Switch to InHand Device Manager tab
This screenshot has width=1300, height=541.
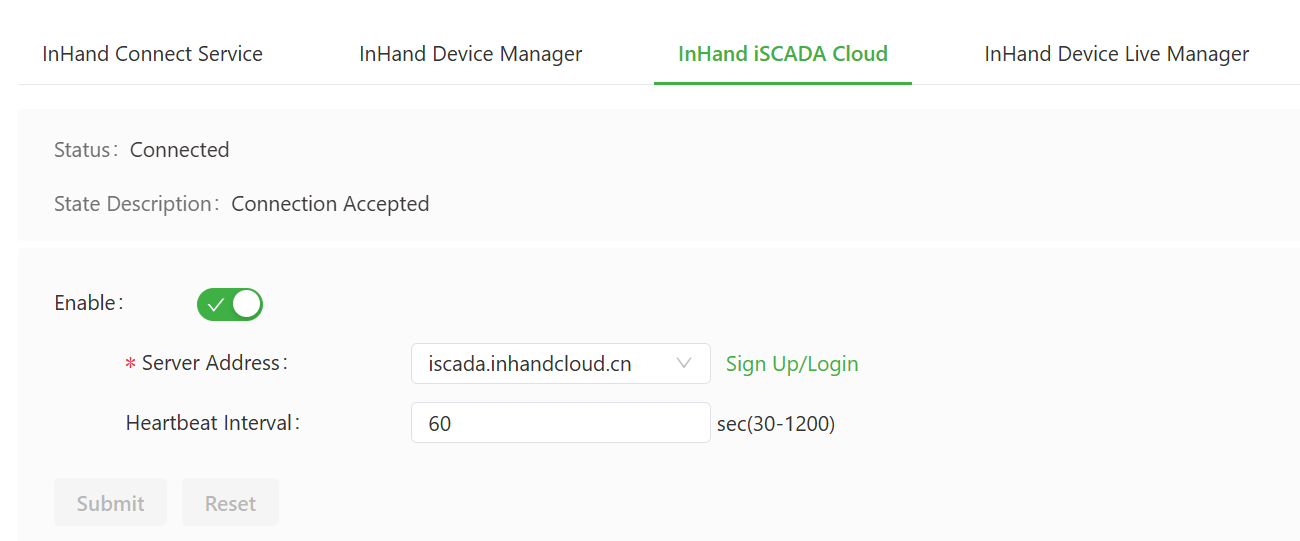pyautogui.click(x=470, y=54)
